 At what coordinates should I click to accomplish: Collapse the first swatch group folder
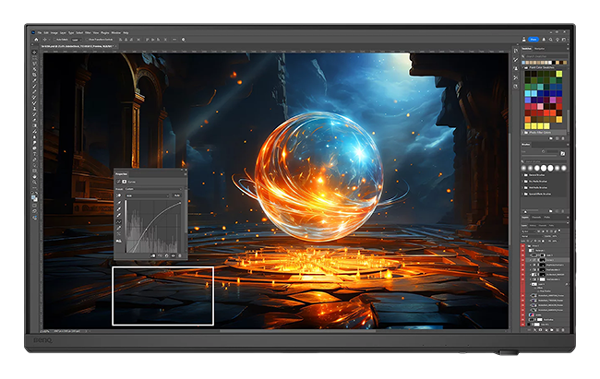523,68
